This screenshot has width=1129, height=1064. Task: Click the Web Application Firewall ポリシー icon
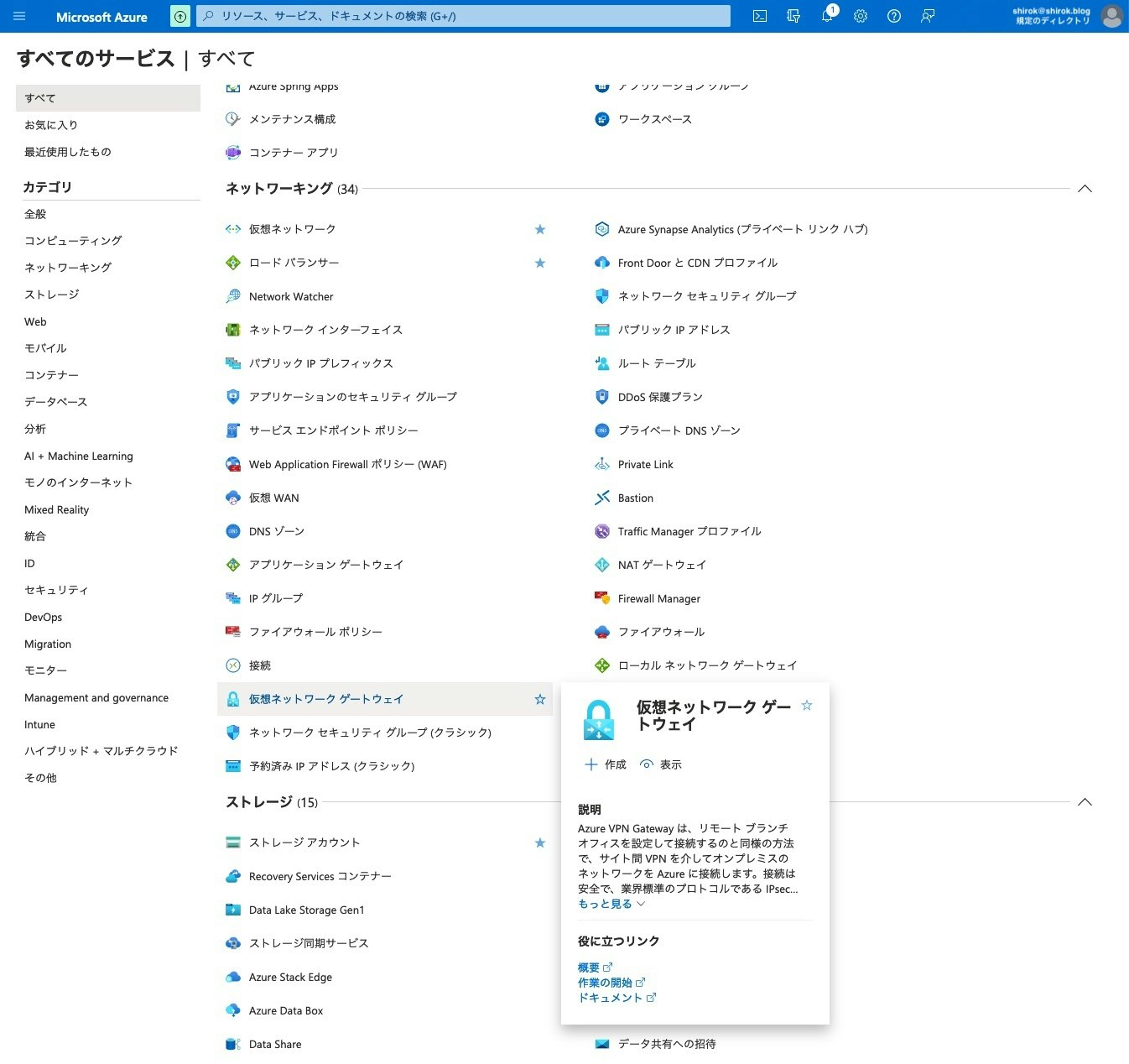233,464
